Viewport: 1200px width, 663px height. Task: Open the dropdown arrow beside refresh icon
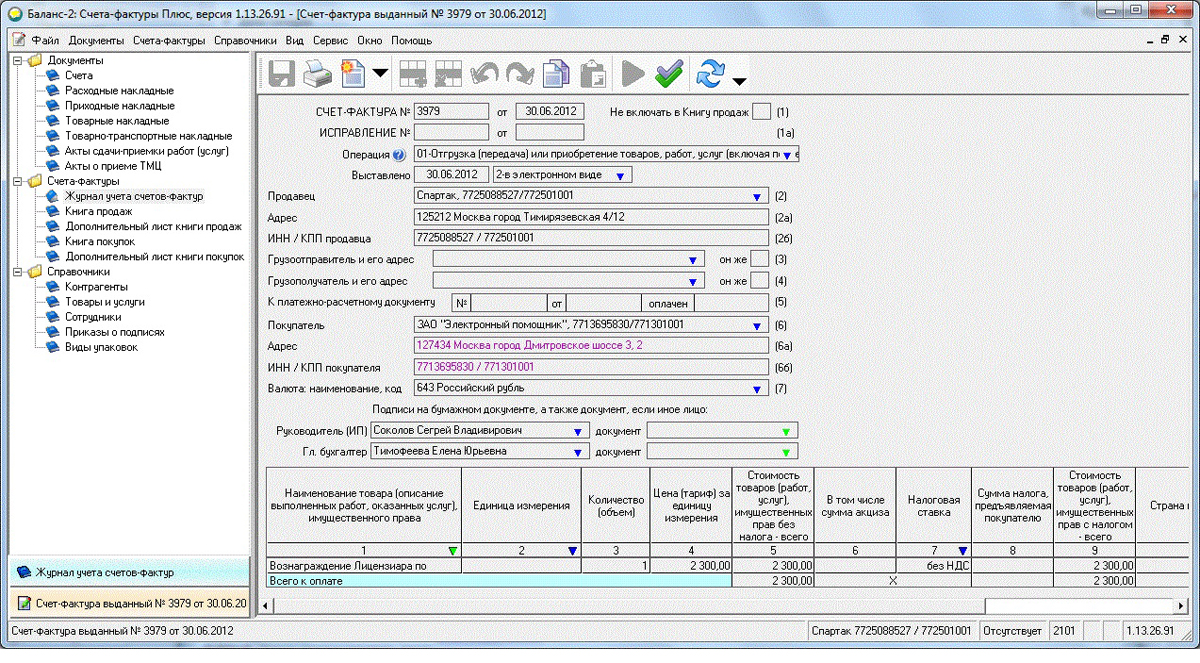pos(739,81)
